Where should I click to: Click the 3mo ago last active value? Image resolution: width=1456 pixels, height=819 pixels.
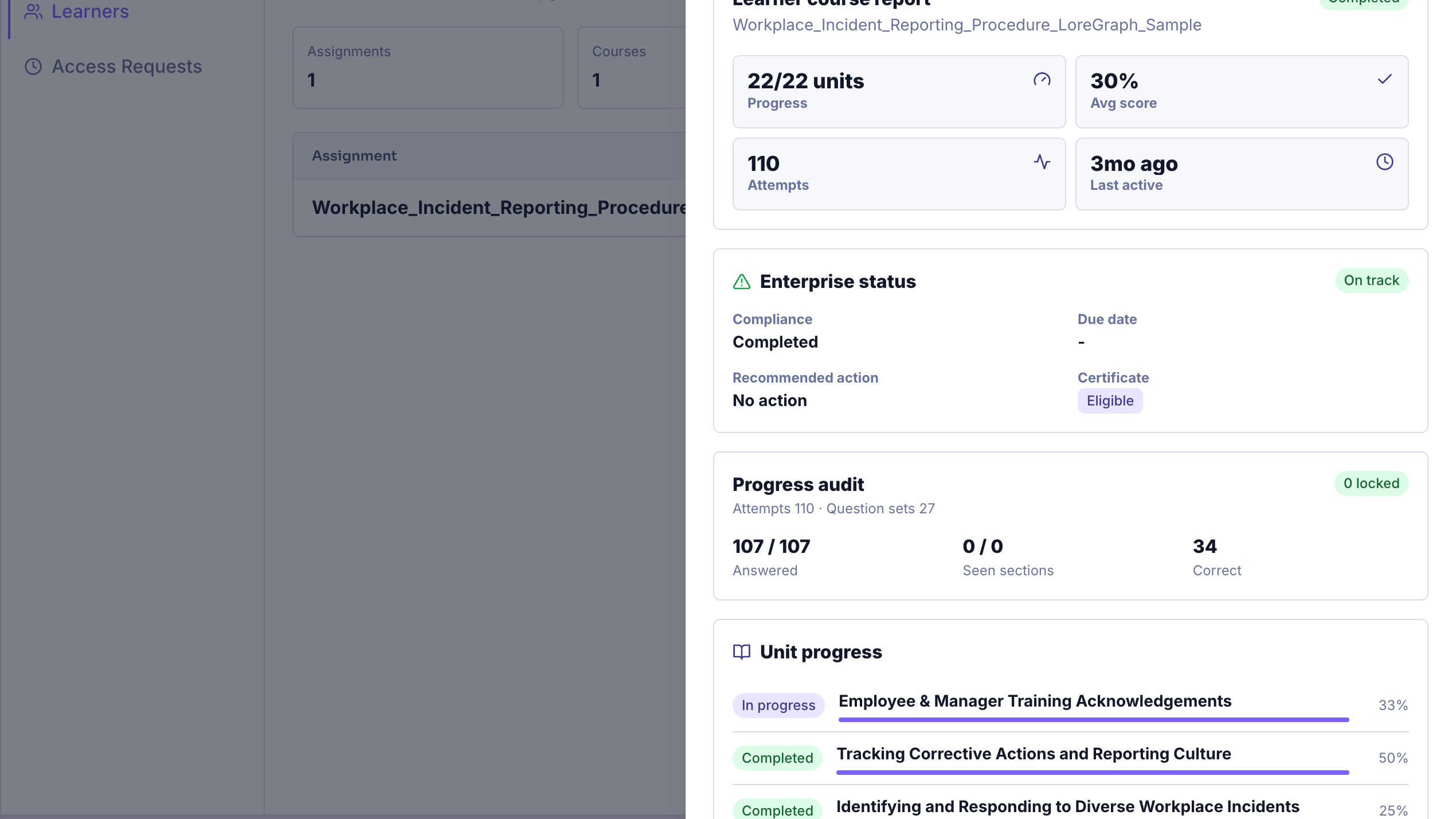tap(1134, 164)
